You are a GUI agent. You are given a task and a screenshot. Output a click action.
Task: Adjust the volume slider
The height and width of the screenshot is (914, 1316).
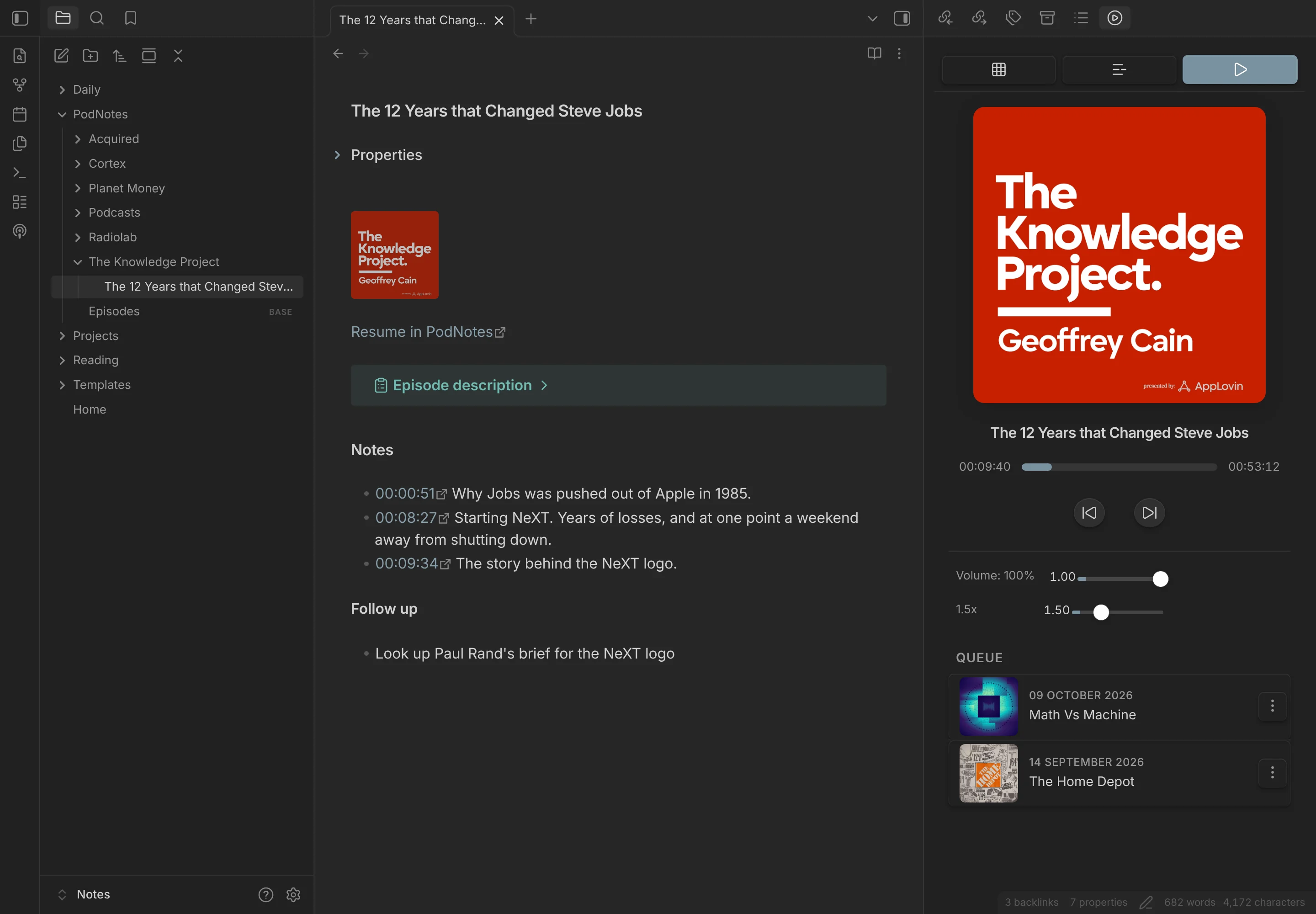coord(1122,579)
